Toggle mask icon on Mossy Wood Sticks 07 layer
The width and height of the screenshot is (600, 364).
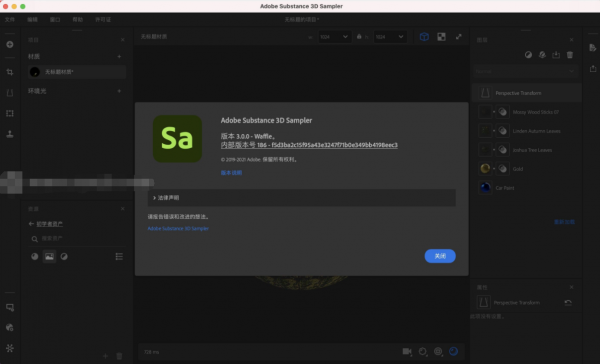click(x=503, y=112)
